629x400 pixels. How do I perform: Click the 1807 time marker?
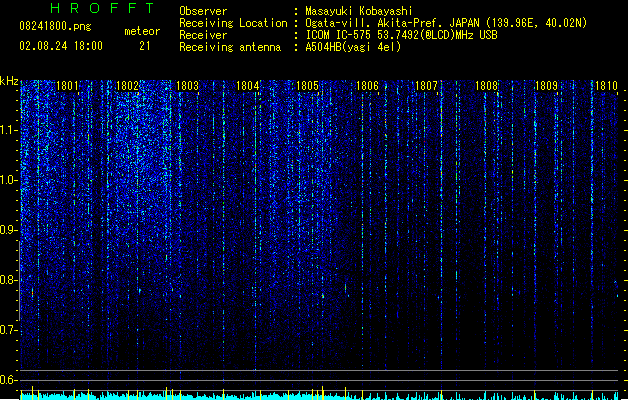point(426,86)
